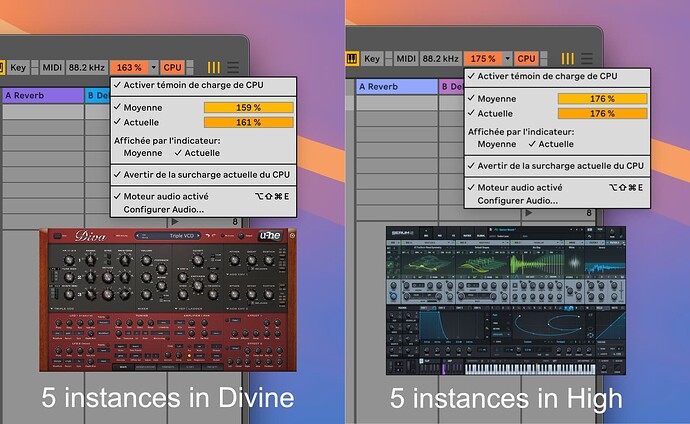
Task: Open dropdown arrow beside 175 % meter
Action: [507, 58]
